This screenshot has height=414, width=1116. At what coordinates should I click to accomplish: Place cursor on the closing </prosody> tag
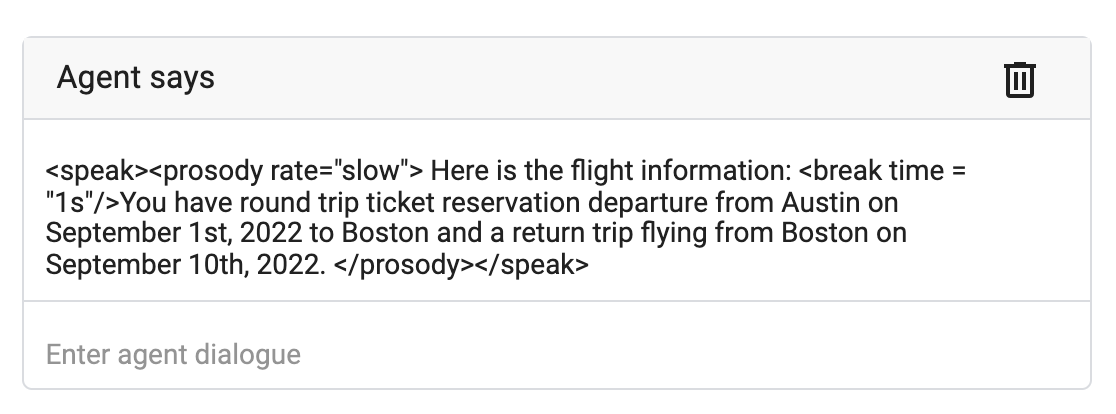[404, 265]
